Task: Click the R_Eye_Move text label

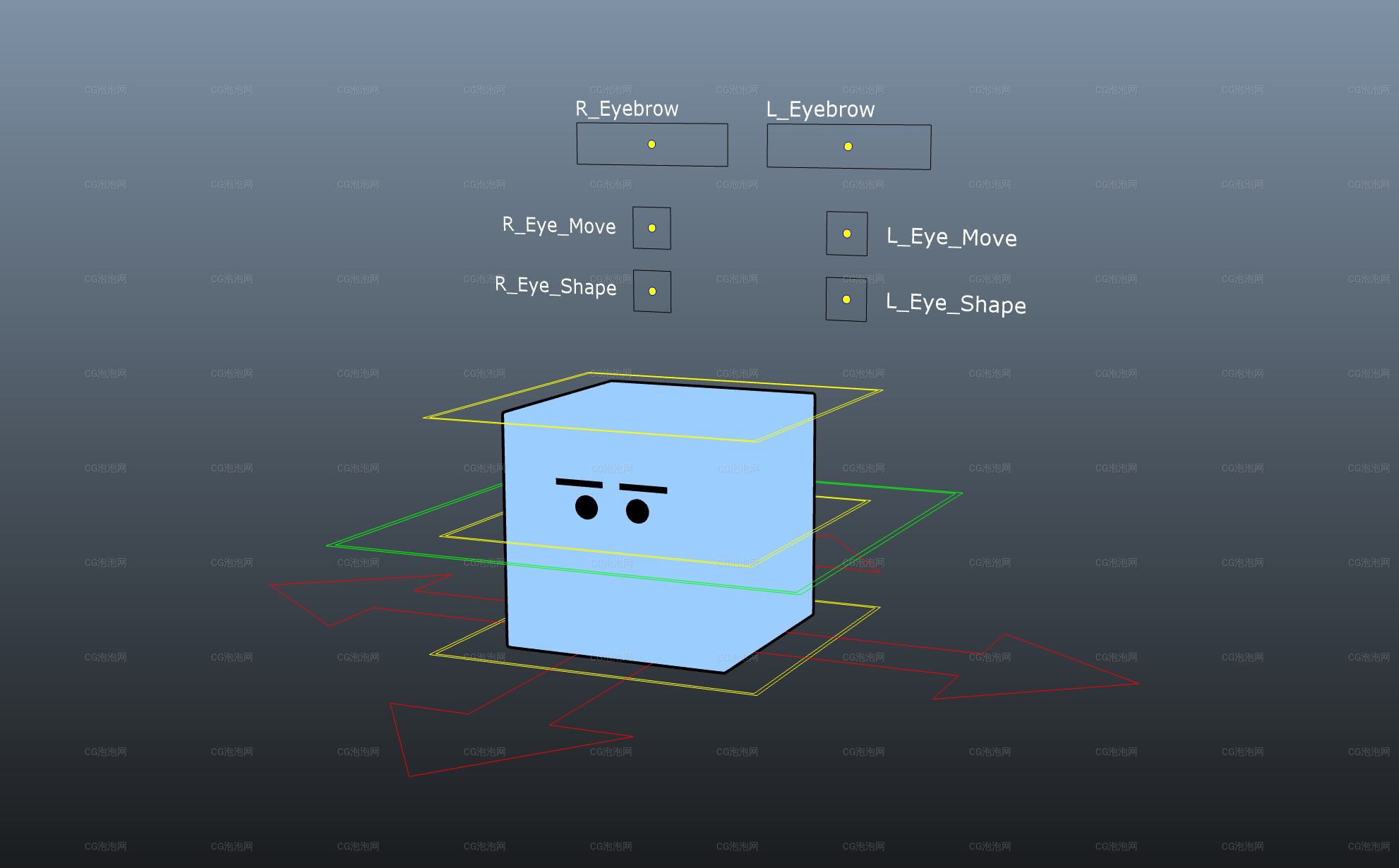Action: (x=559, y=225)
